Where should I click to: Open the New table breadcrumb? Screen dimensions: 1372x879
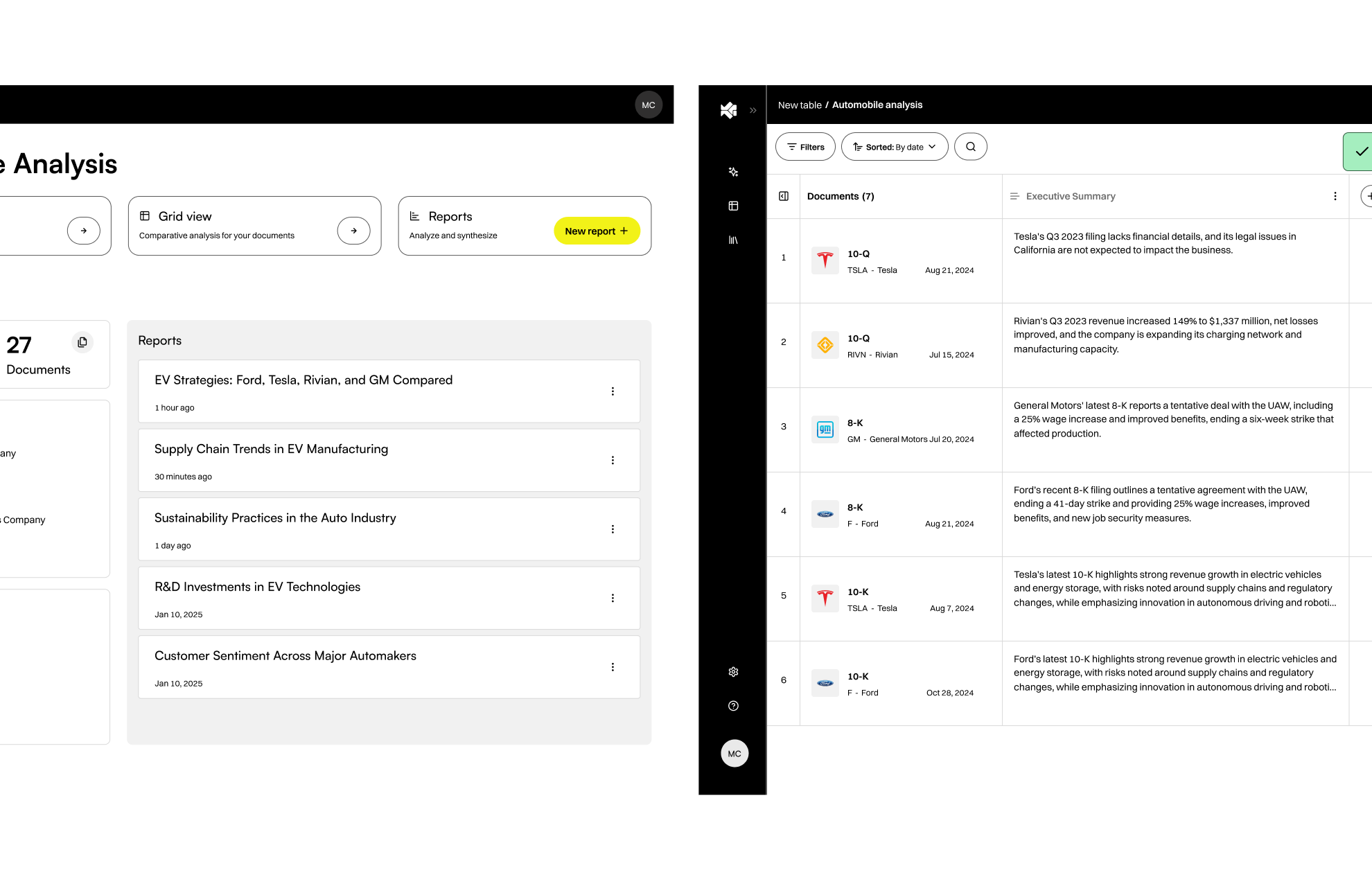pyautogui.click(x=800, y=105)
